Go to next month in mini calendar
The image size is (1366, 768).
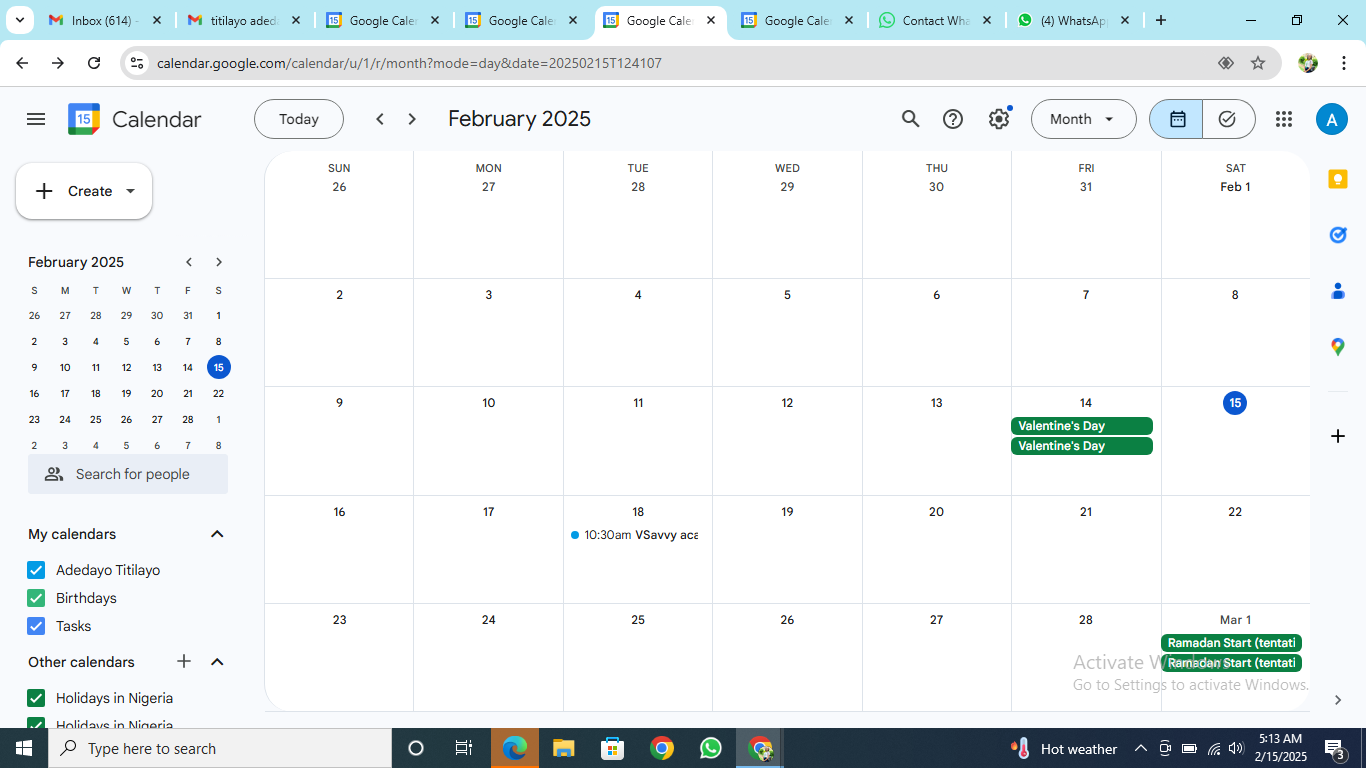(x=219, y=262)
